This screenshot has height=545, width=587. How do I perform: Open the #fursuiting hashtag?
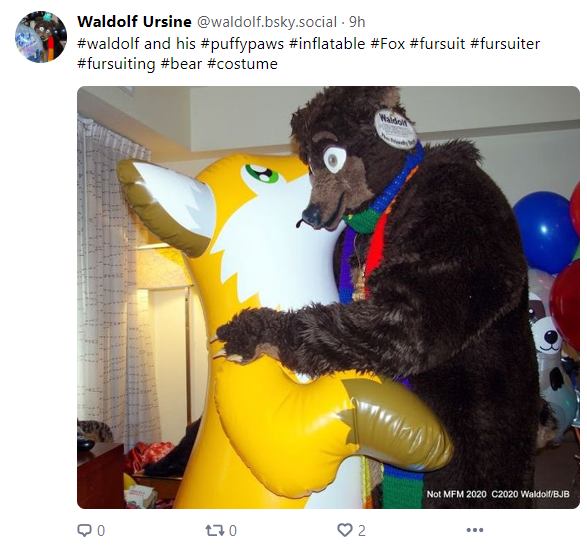tap(116, 64)
